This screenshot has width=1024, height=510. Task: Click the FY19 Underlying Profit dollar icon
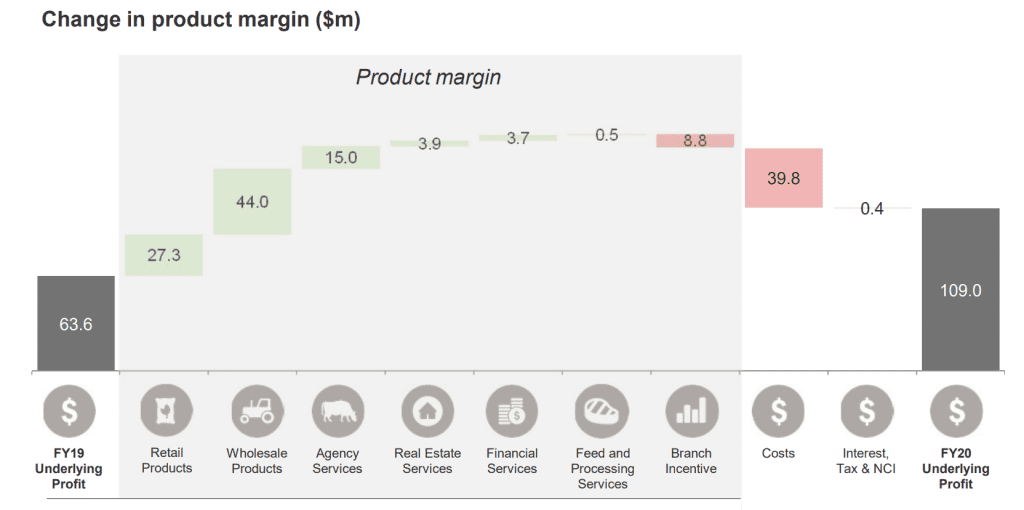click(x=69, y=412)
